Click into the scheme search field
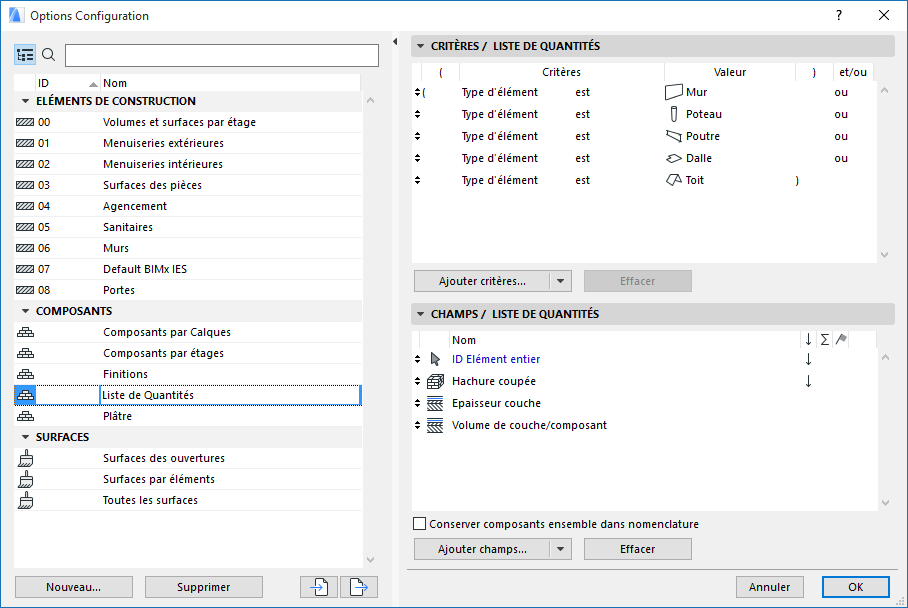Viewport: 908px width, 608px height. [x=222, y=55]
